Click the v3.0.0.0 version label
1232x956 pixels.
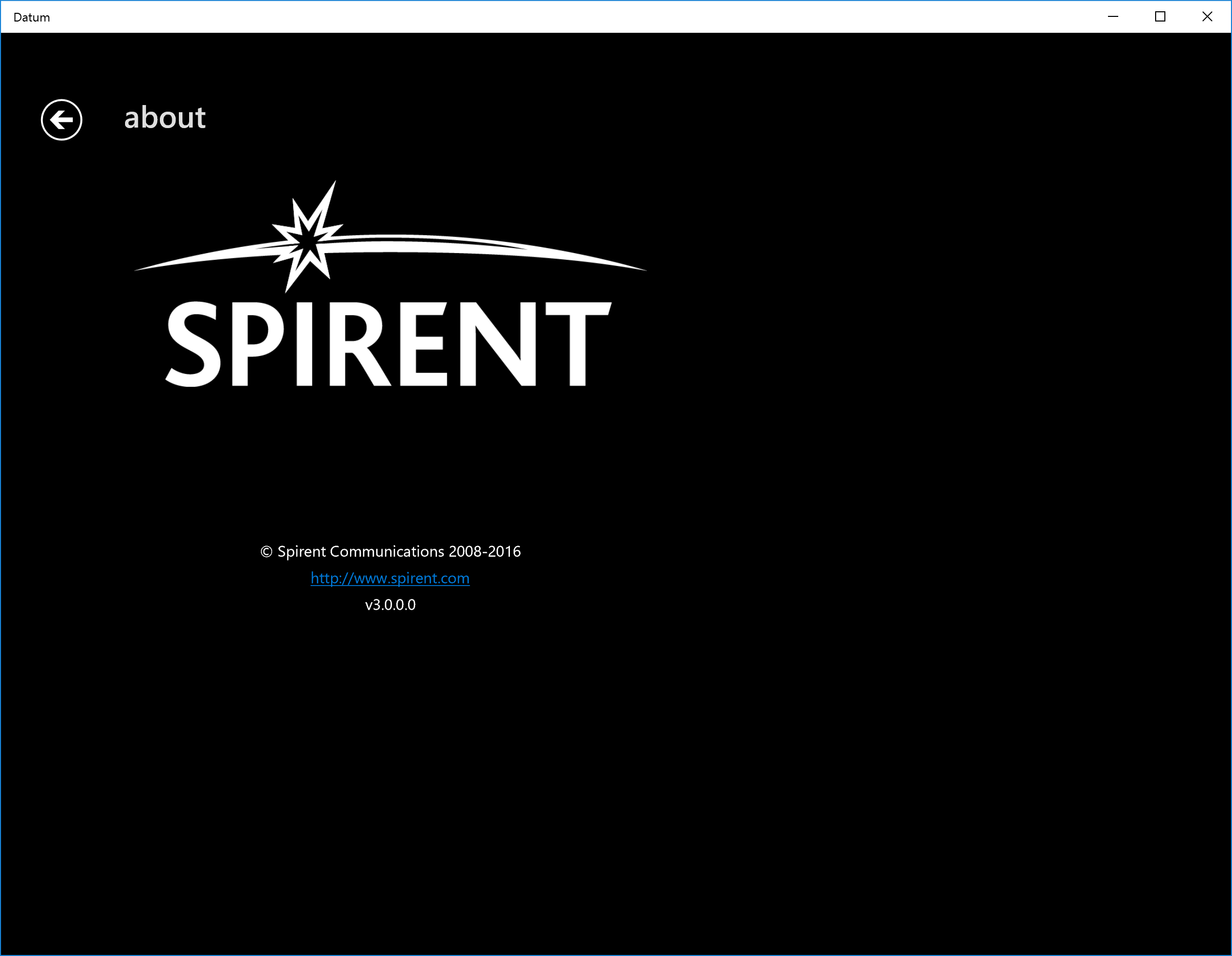tap(390, 605)
